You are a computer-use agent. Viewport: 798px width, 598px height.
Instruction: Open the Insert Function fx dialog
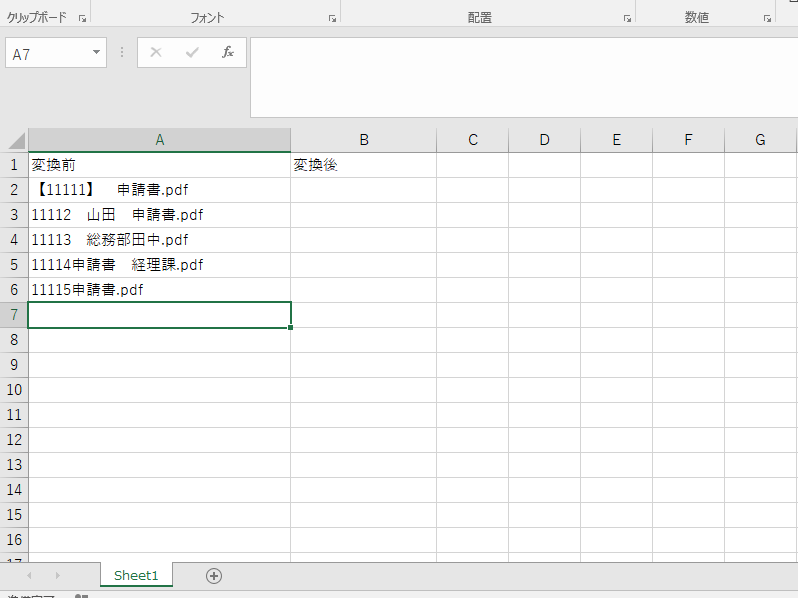227,52
